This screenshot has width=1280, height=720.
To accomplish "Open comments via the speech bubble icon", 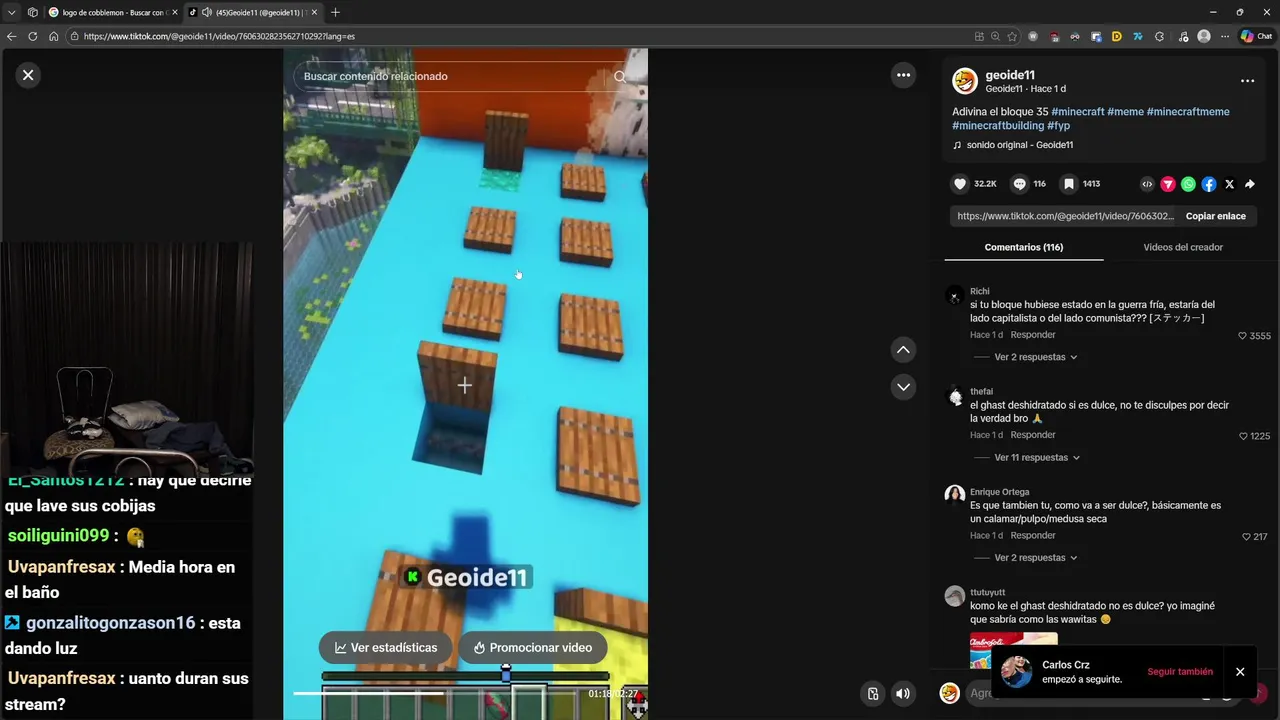I will [x=1019, y=184].
